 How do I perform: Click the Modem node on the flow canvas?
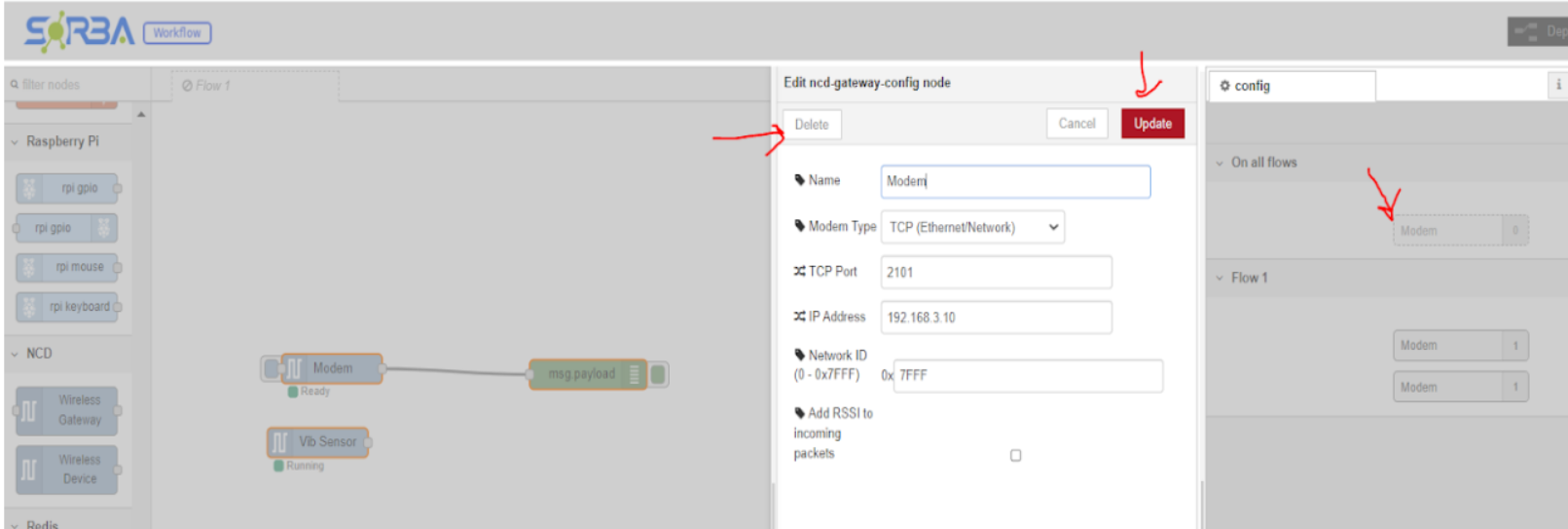click(x=331, y=368)
